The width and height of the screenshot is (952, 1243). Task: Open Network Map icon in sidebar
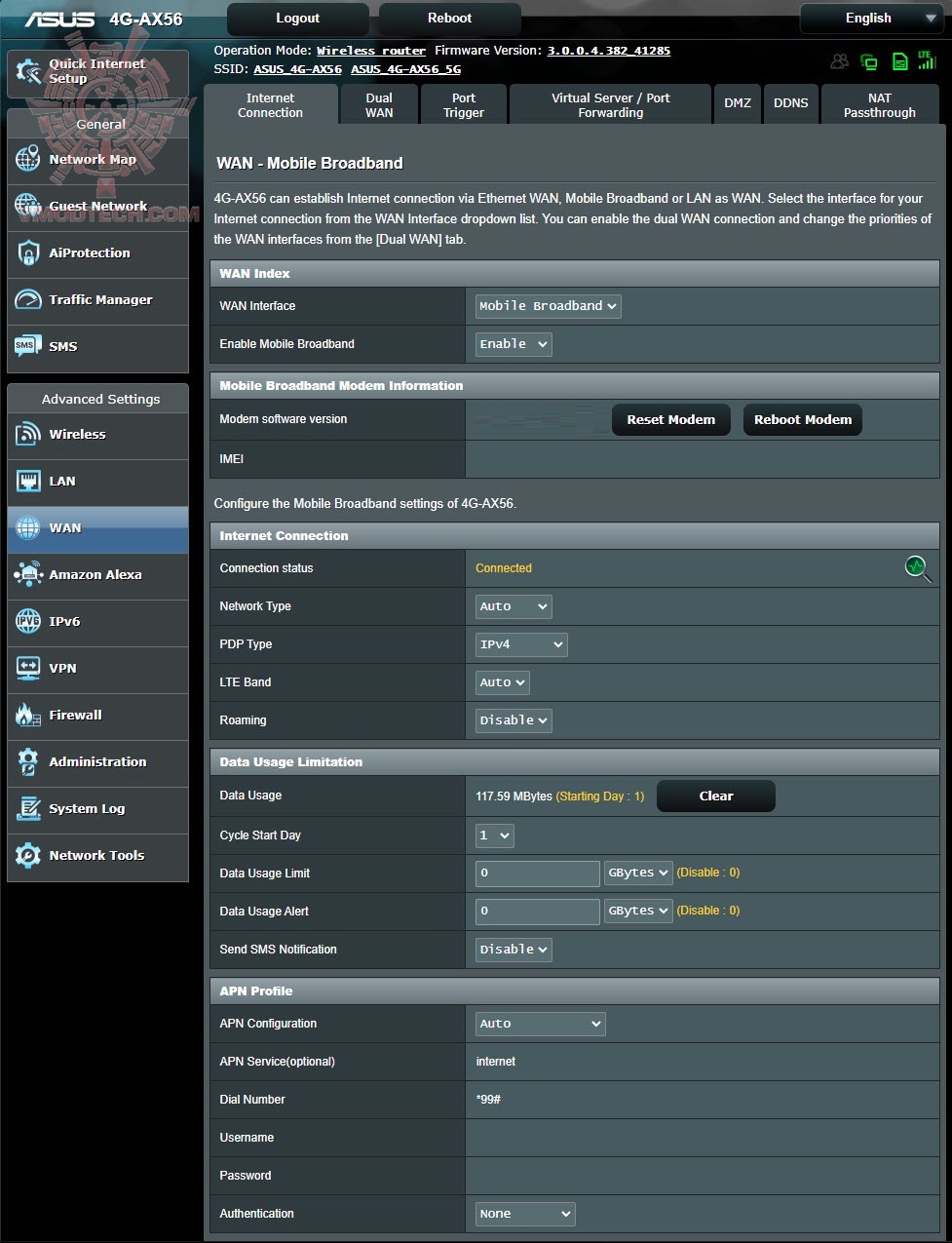pyautogui.click(x=28, y=160)
